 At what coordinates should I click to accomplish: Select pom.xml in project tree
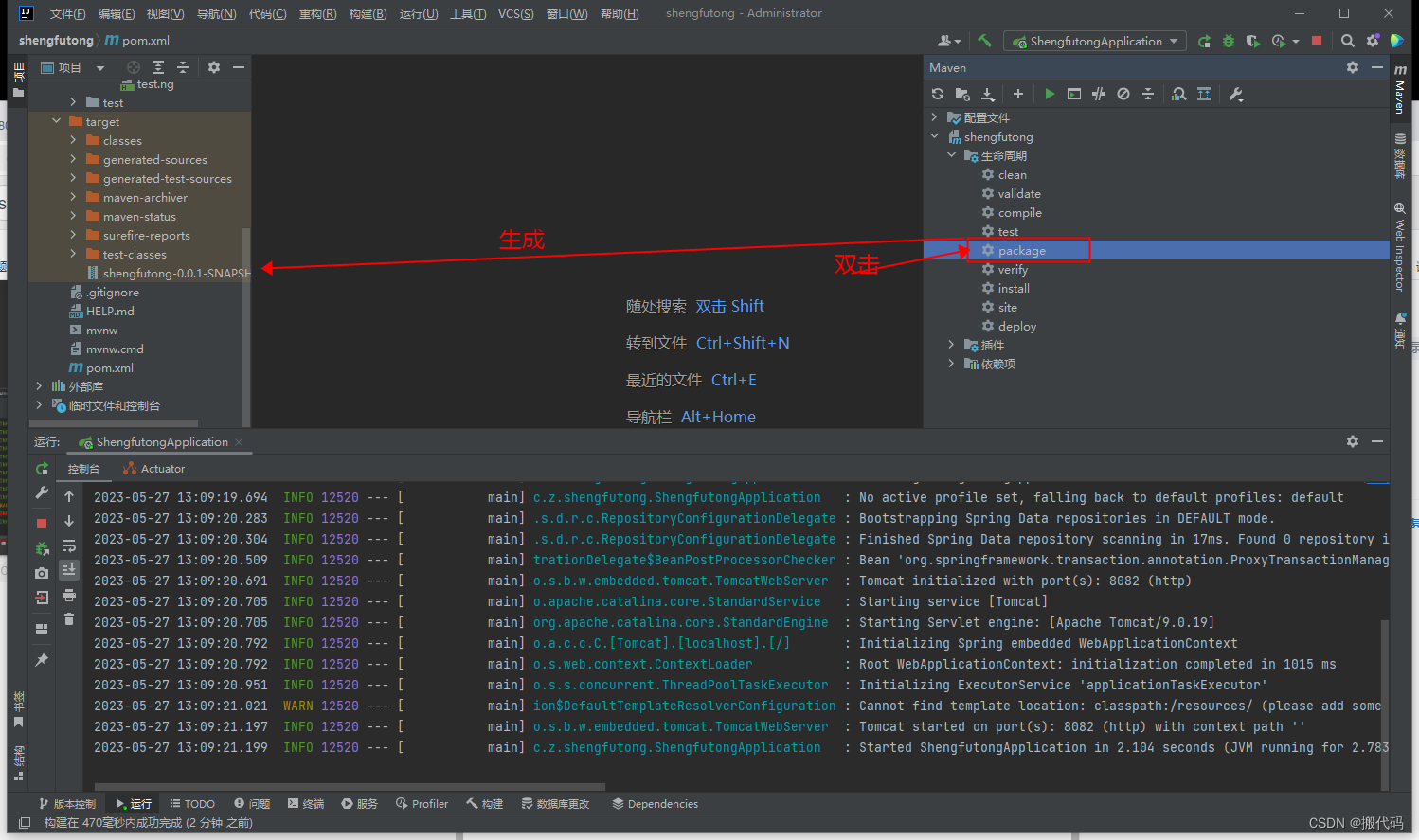click(110, 367)
